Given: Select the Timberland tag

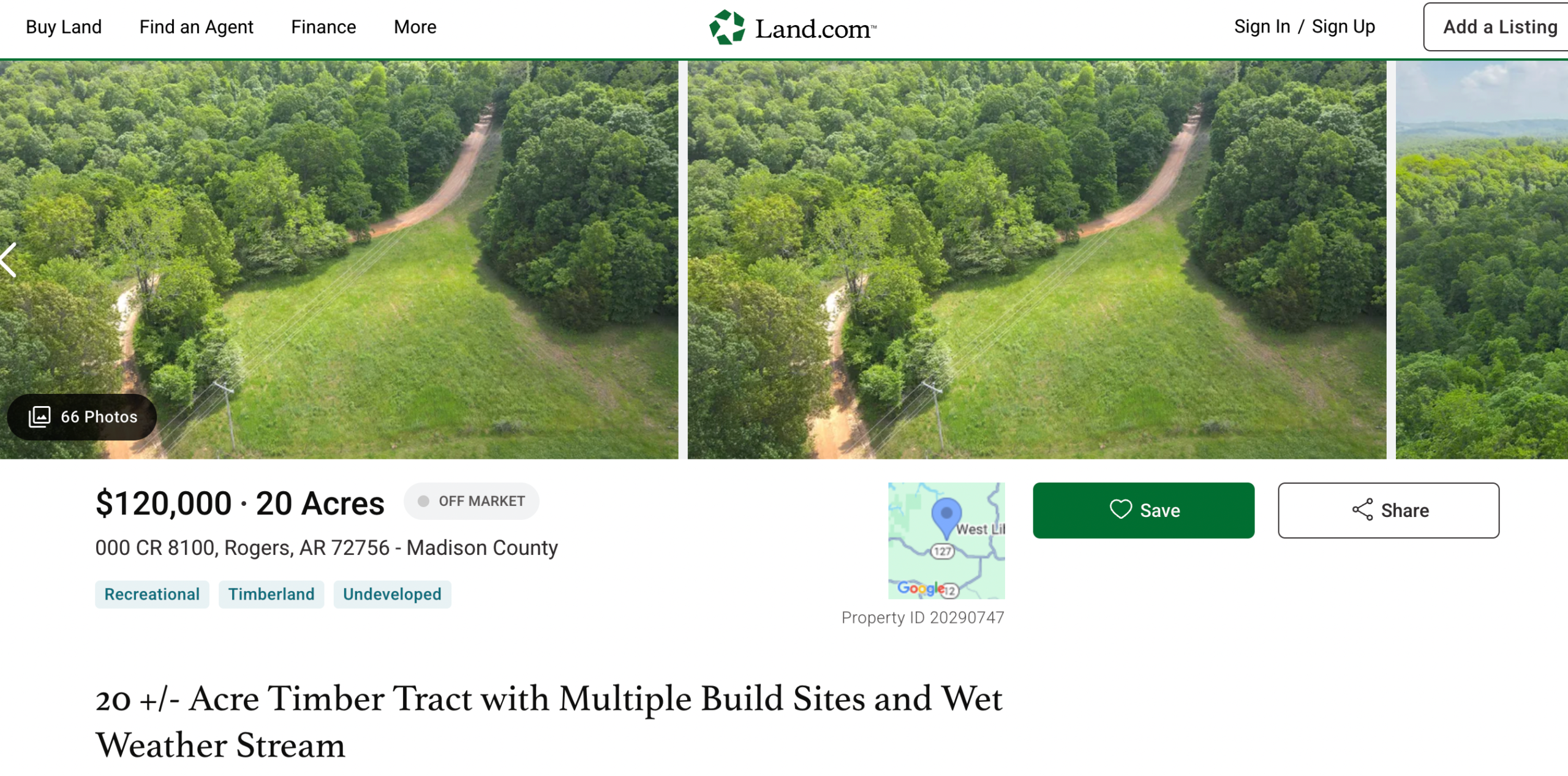Looking at the screenshot, I should [271, 594].
